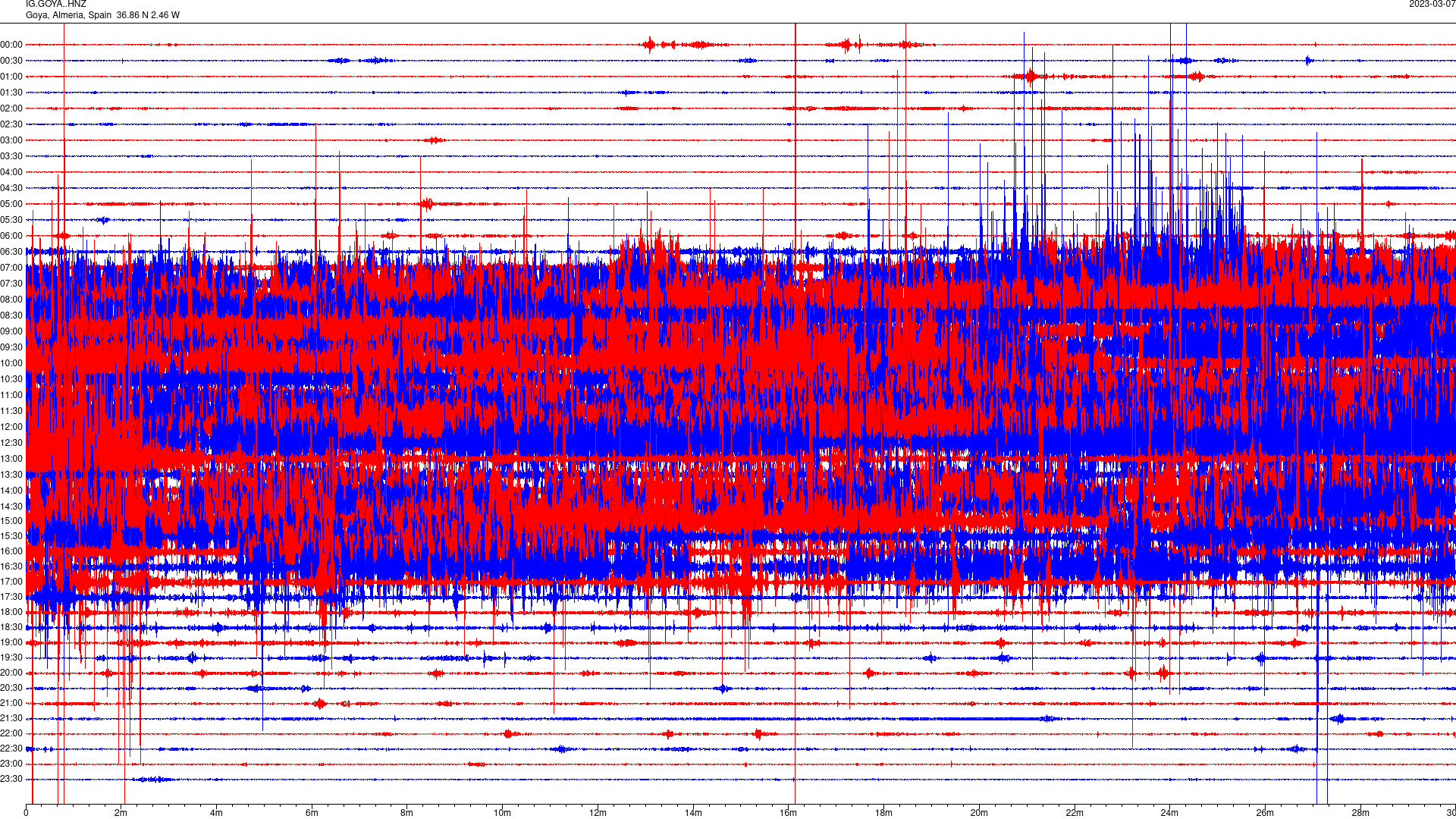
Task: Click the 16m tick on the time axis
Action: pyautogui.click(x=789, y=813)
